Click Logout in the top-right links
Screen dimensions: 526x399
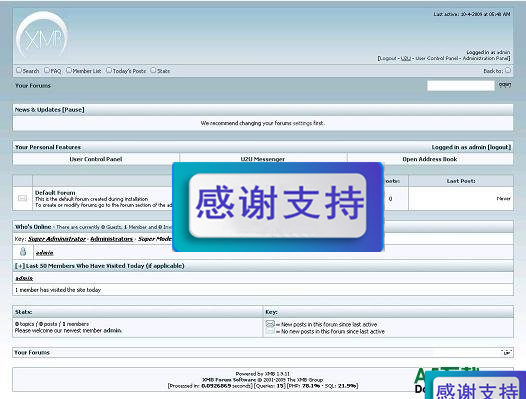[x=388, y=58]
